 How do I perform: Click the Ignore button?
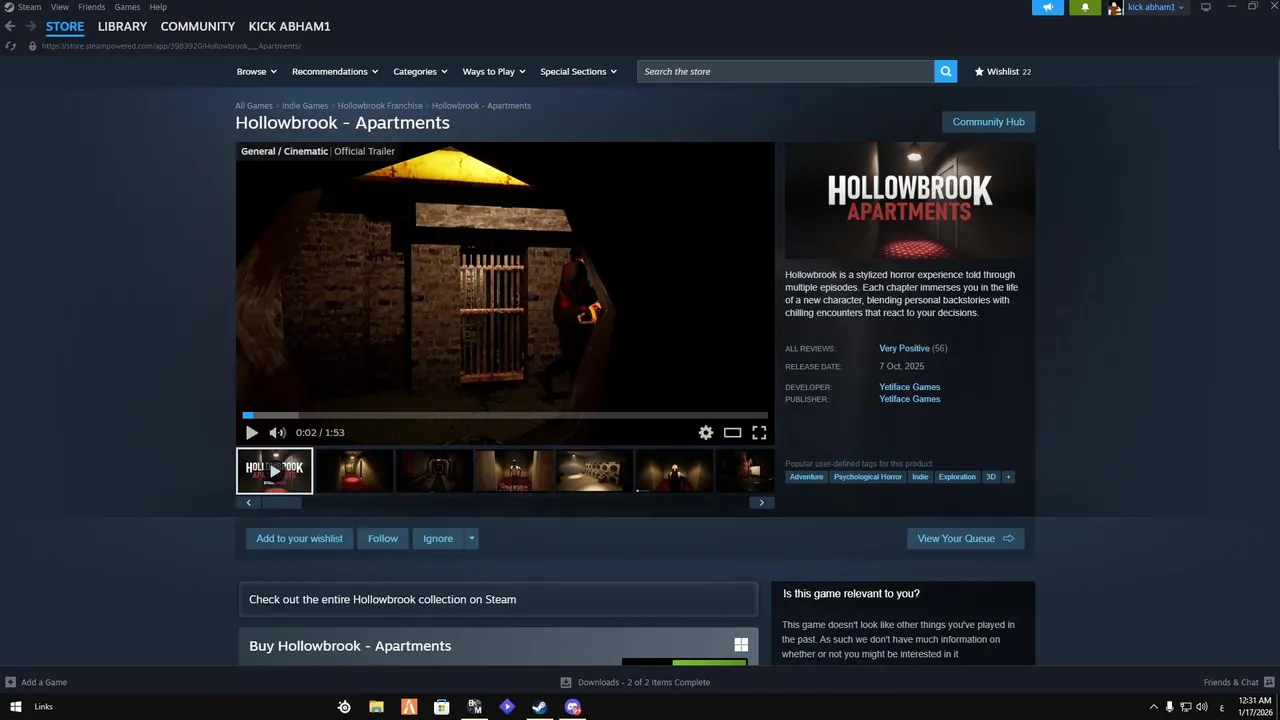click(x=438, y=538)
